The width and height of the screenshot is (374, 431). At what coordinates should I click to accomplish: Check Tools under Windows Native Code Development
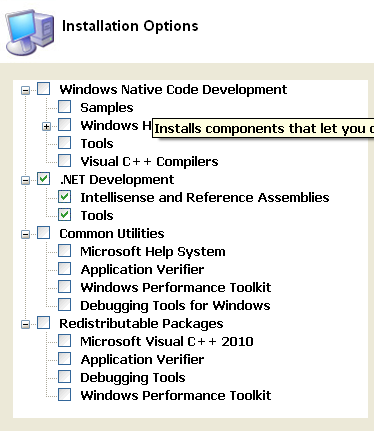(64, 143)
